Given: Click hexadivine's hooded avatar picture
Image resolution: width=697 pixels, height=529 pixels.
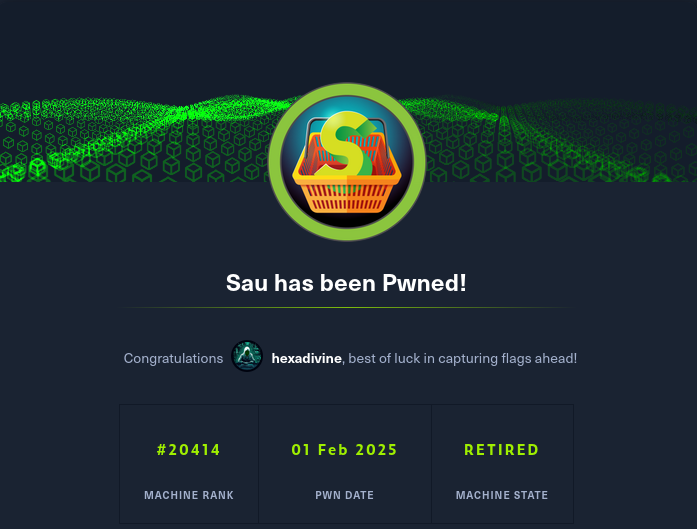Looking at the screenshot, I should (247, 356).
